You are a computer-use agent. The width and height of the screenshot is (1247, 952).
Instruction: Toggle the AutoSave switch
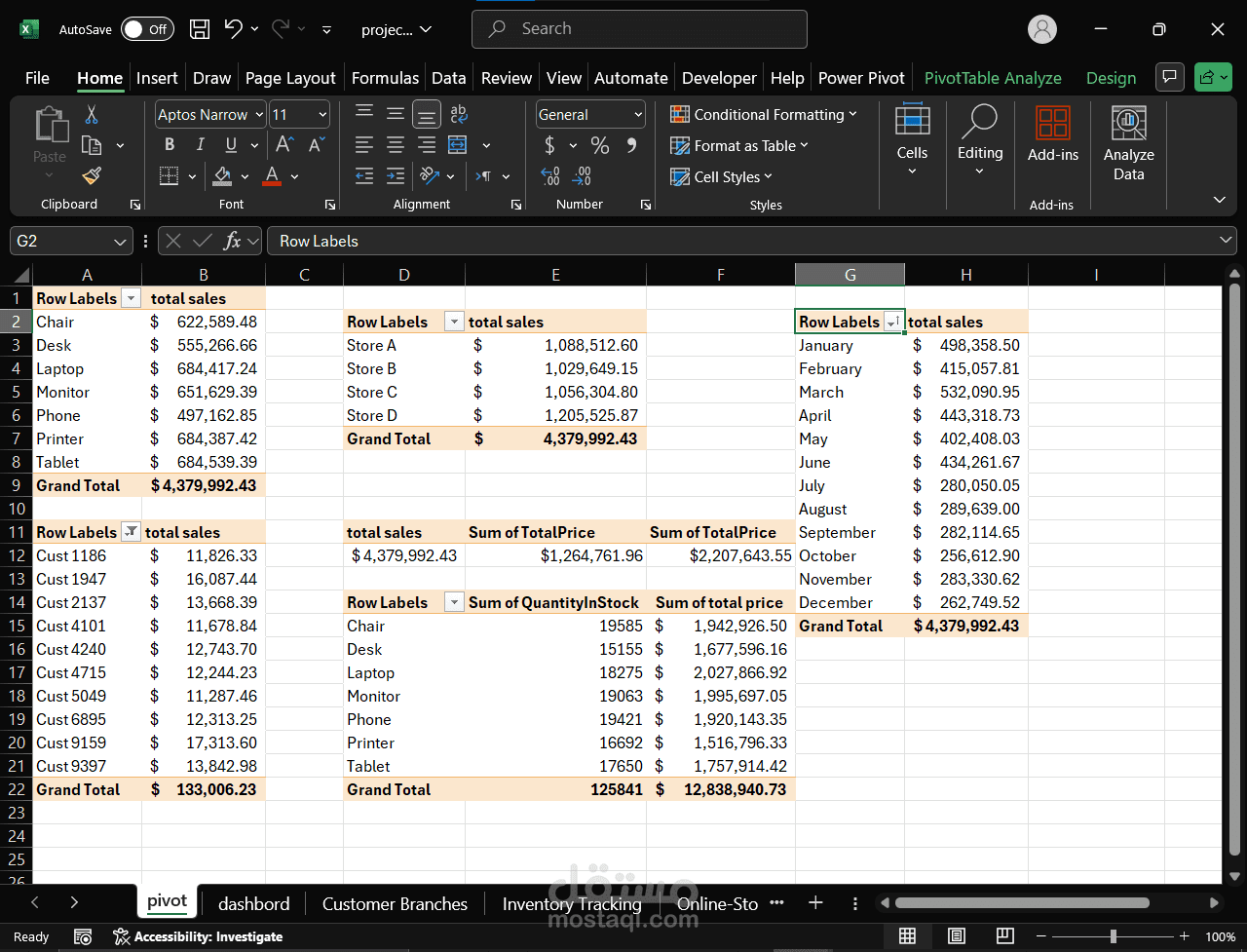click(147, 29)
